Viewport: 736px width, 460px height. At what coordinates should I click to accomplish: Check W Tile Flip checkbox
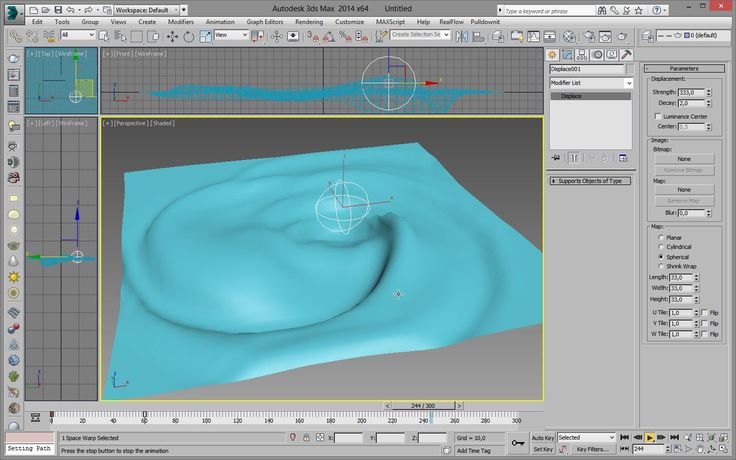tap(704, 334)
